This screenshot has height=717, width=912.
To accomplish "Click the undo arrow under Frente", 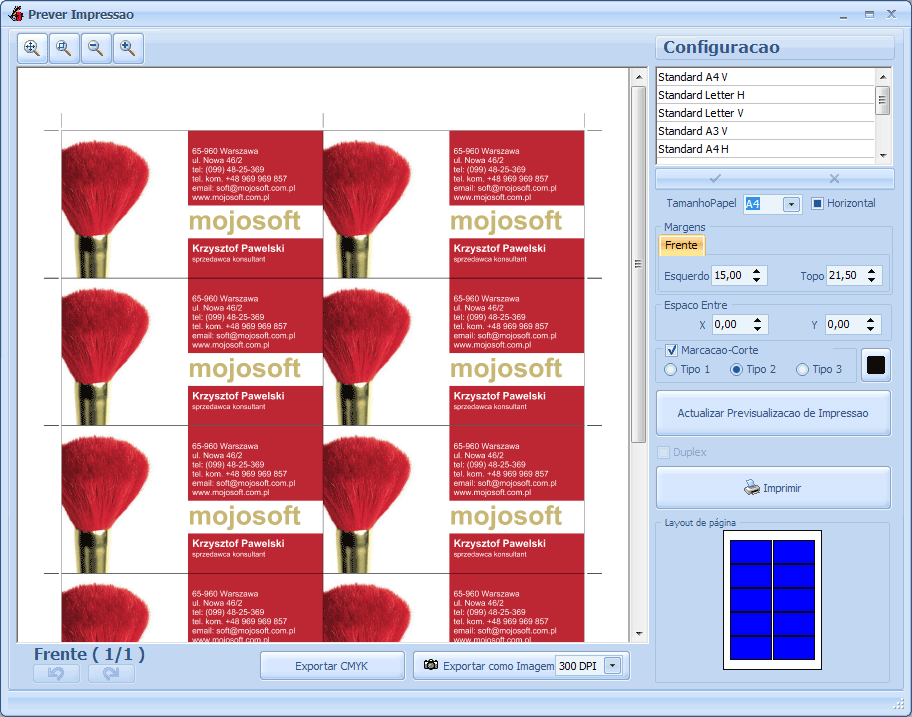I will coord(56,673).
